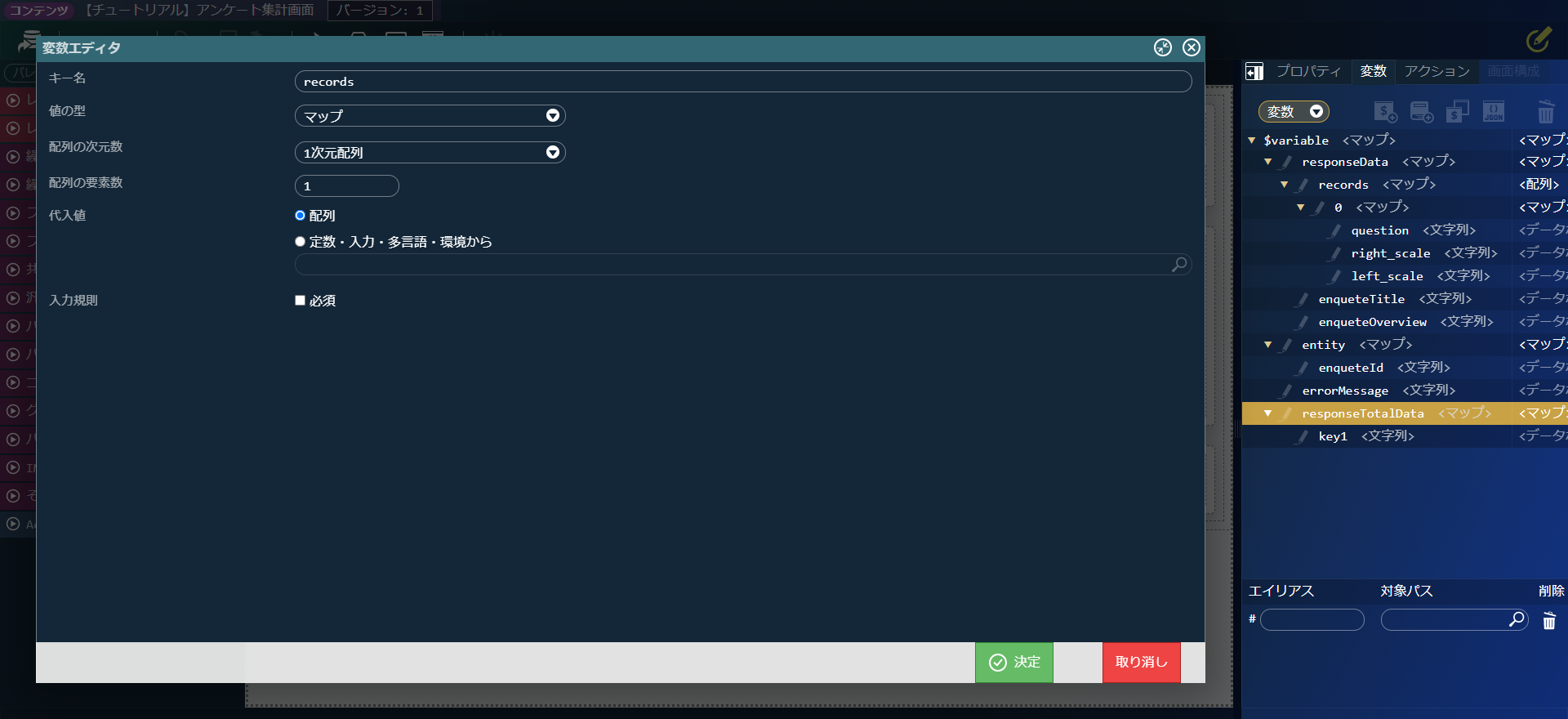Select the errorMessage label in tree

(1345, 391)
